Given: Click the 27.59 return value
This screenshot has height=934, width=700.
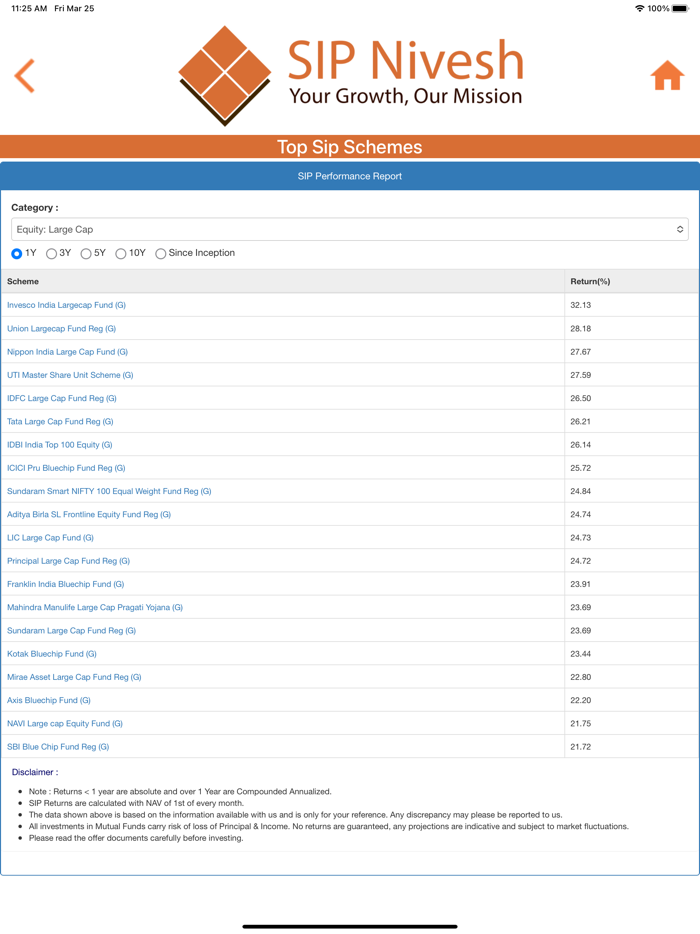Looking at the screenshot, I should (581, 375).
